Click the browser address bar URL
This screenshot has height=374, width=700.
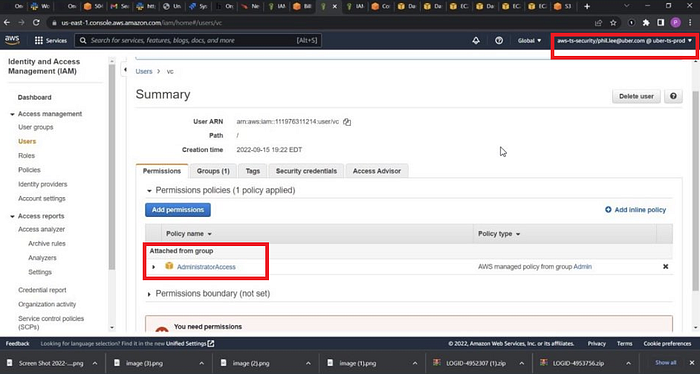[x=142, y=23]
